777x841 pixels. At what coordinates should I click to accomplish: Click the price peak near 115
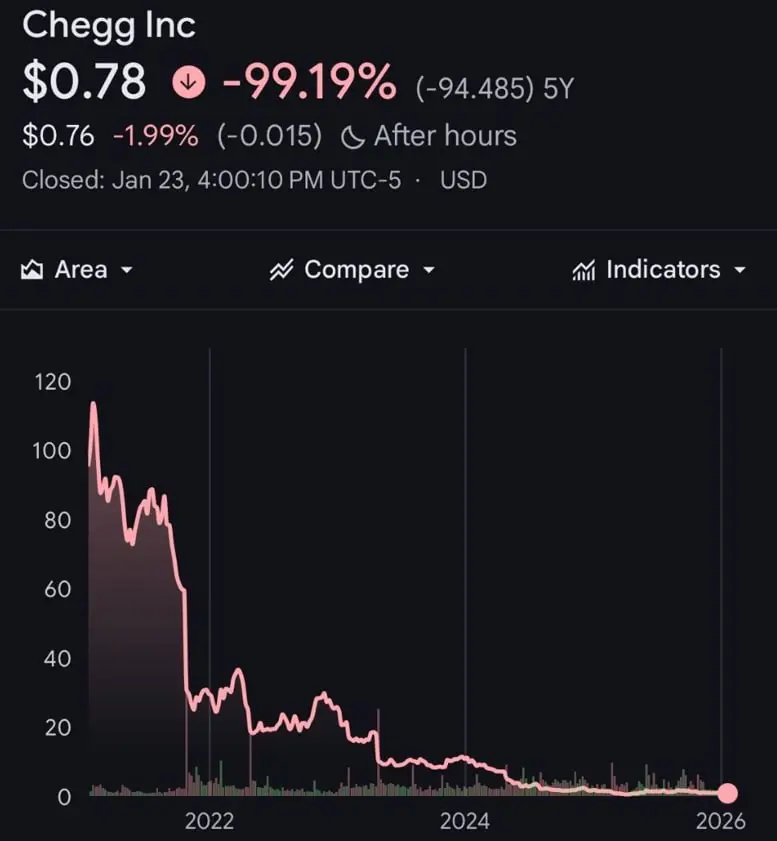(93, 403)
